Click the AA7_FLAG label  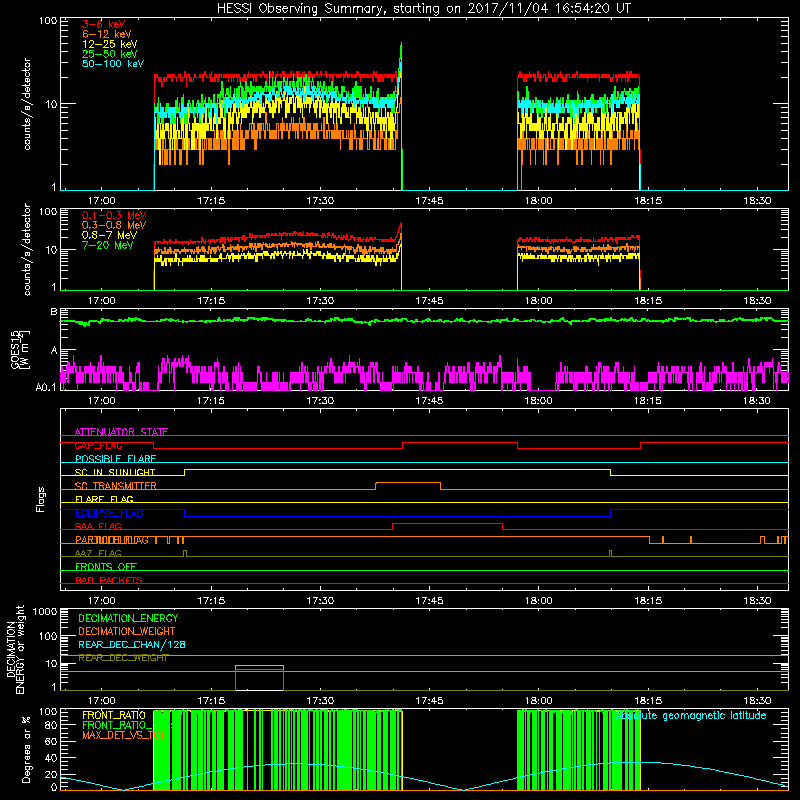pyautogui.click(x=98, y=553)
